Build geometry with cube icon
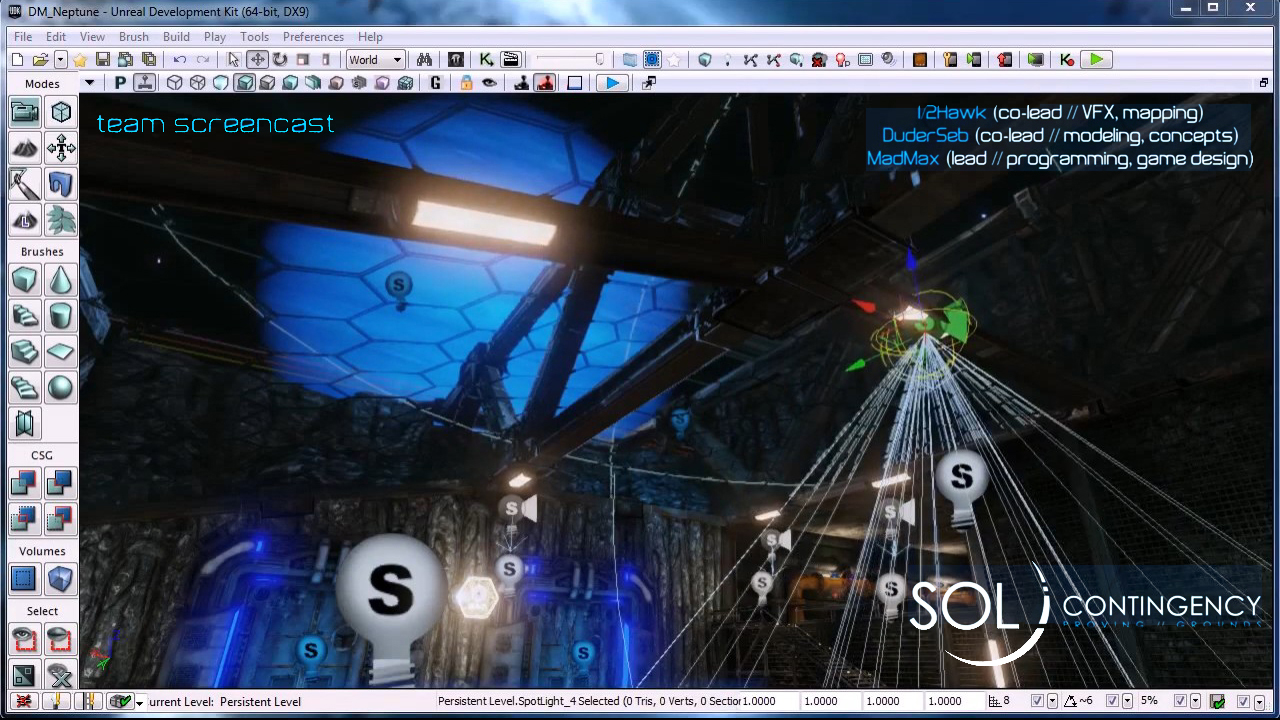 (x=705, y=60)
